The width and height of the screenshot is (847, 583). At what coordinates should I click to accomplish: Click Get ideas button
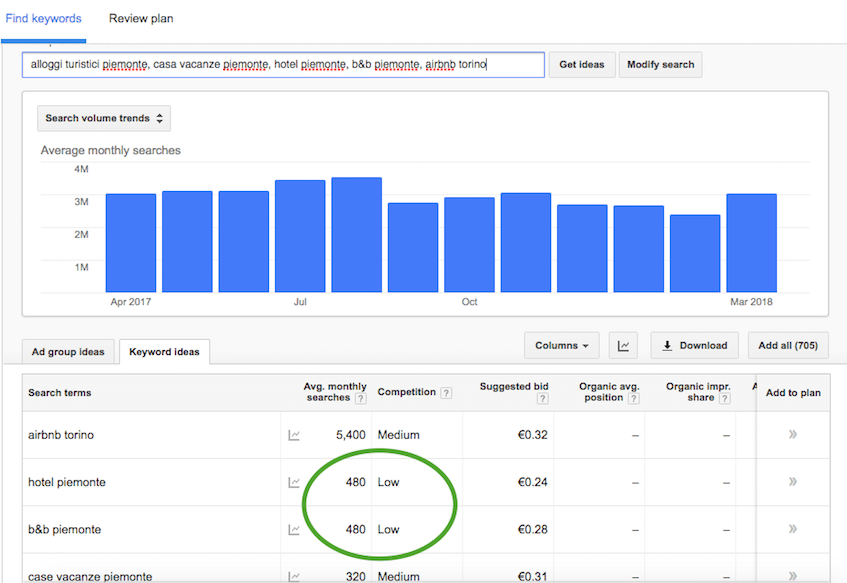(x=582, y=65)
